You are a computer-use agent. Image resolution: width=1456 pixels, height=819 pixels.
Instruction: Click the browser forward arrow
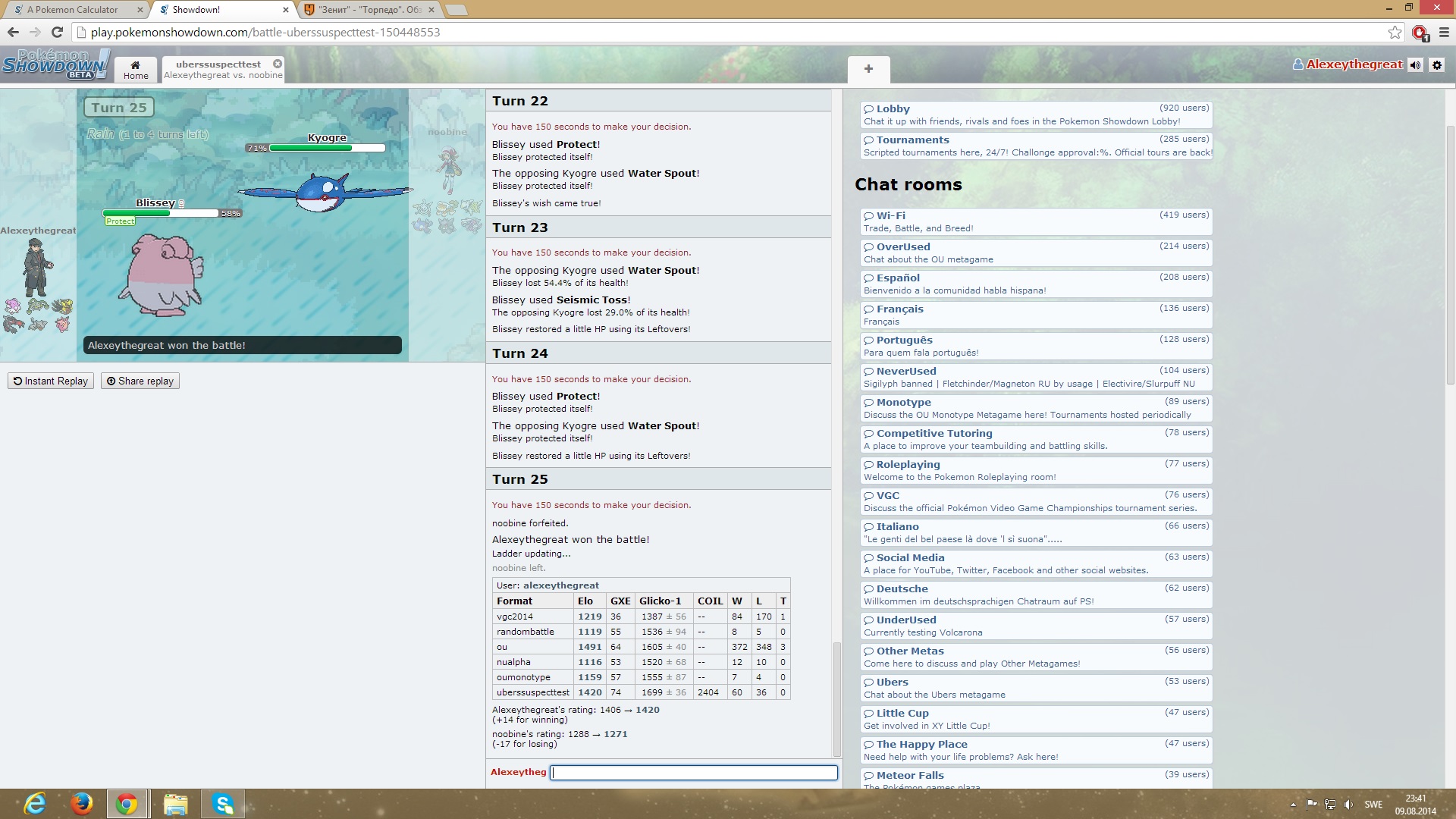point(35,32)
